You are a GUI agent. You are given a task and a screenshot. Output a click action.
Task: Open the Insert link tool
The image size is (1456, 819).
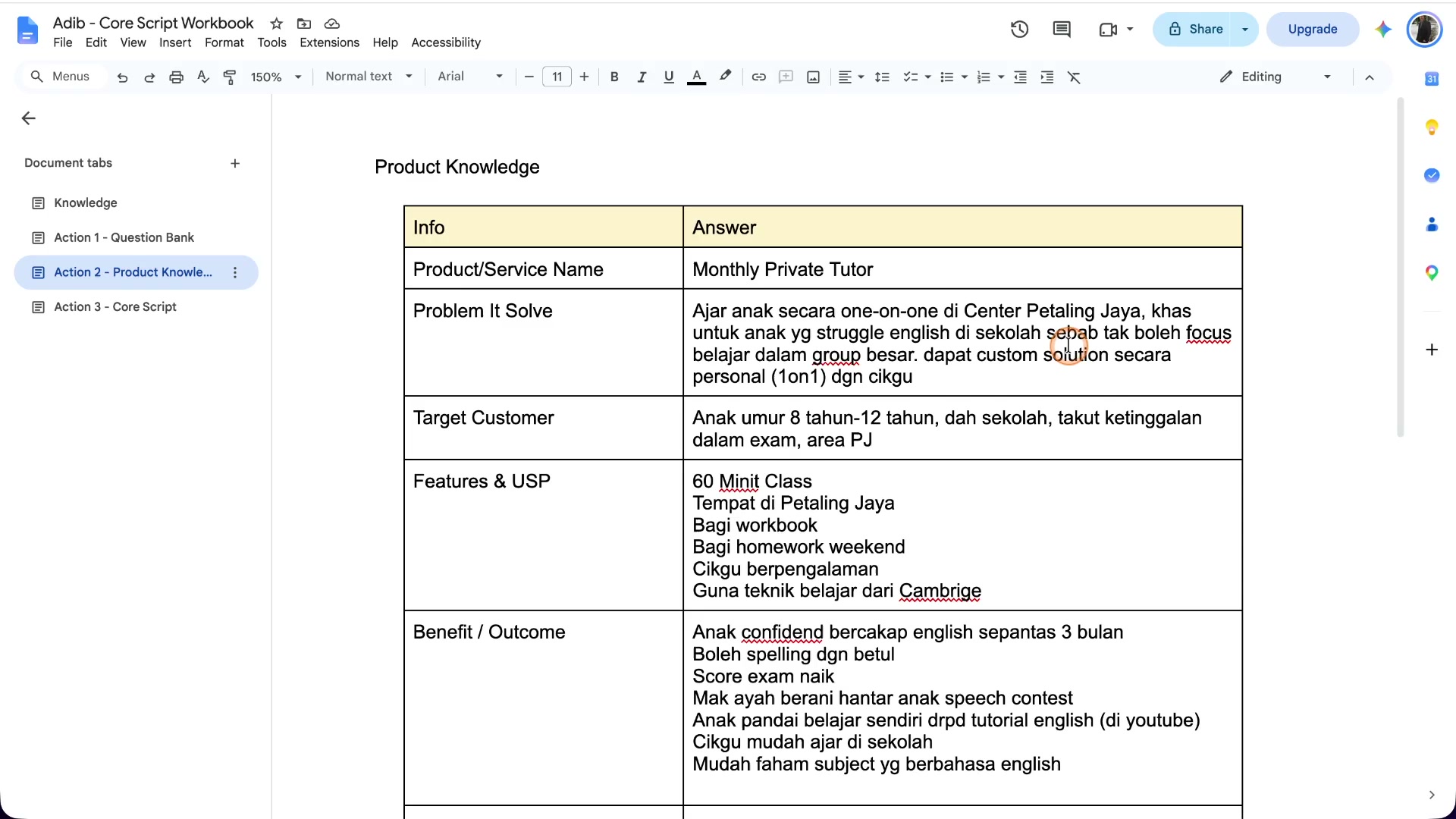click(x=758, y=77)
